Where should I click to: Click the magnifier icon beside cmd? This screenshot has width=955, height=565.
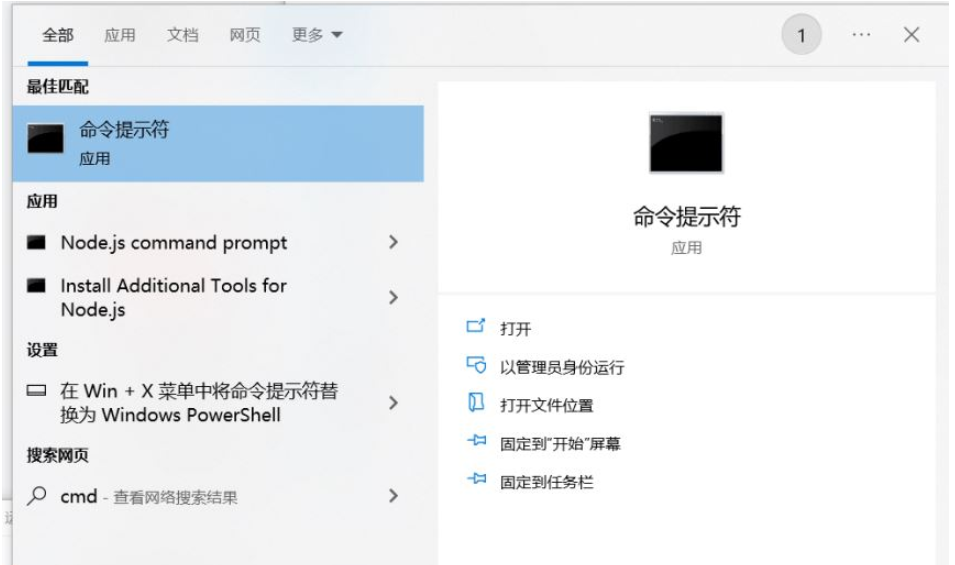(x=37, y=496)
